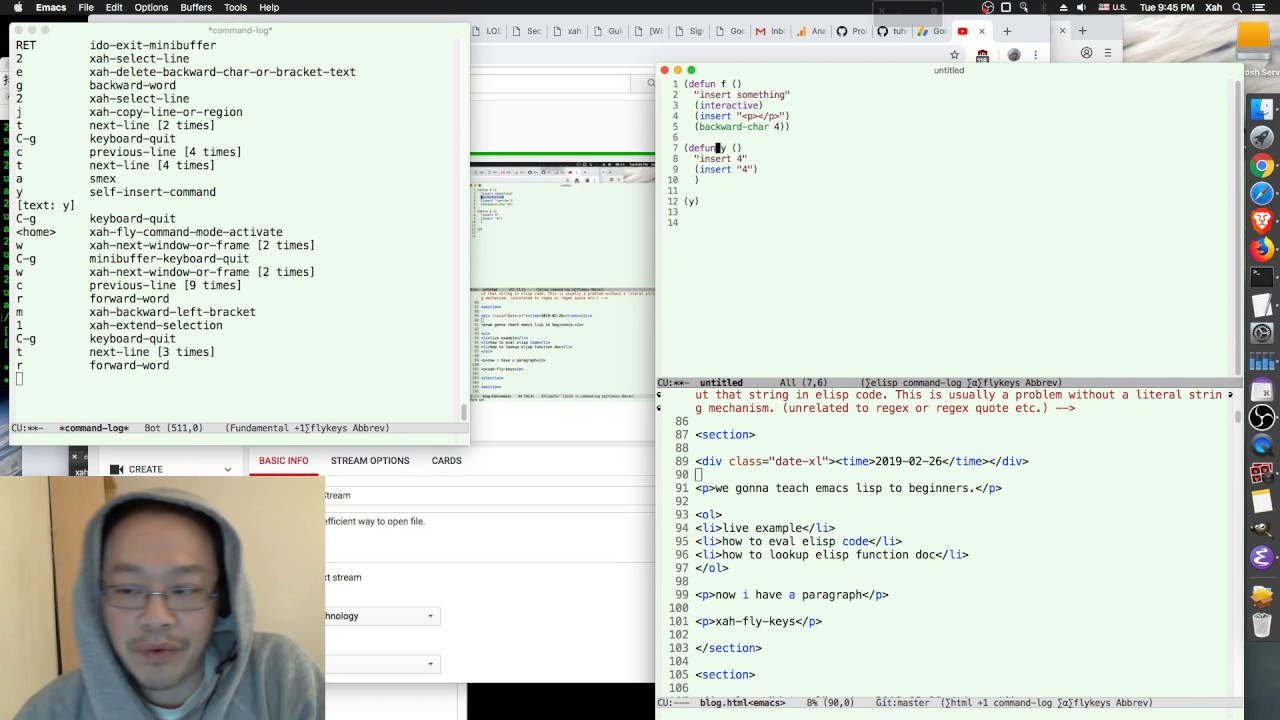Viewport: 1280px width, 720px height.
Task: Open the Tools menu
Action: coord(235,7)
